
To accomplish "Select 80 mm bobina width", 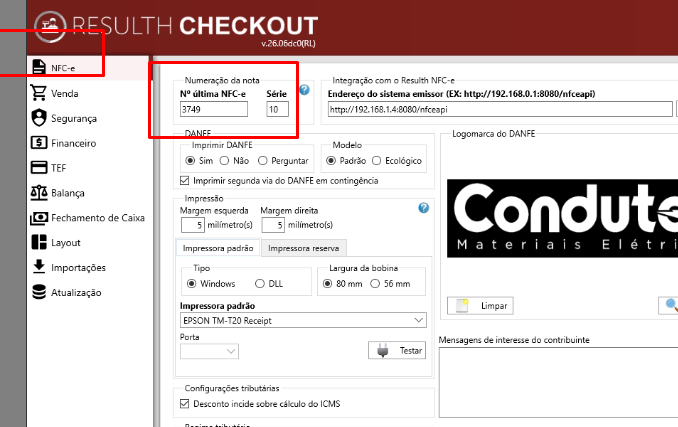I will pyautogui.click(x=327, y=284).
